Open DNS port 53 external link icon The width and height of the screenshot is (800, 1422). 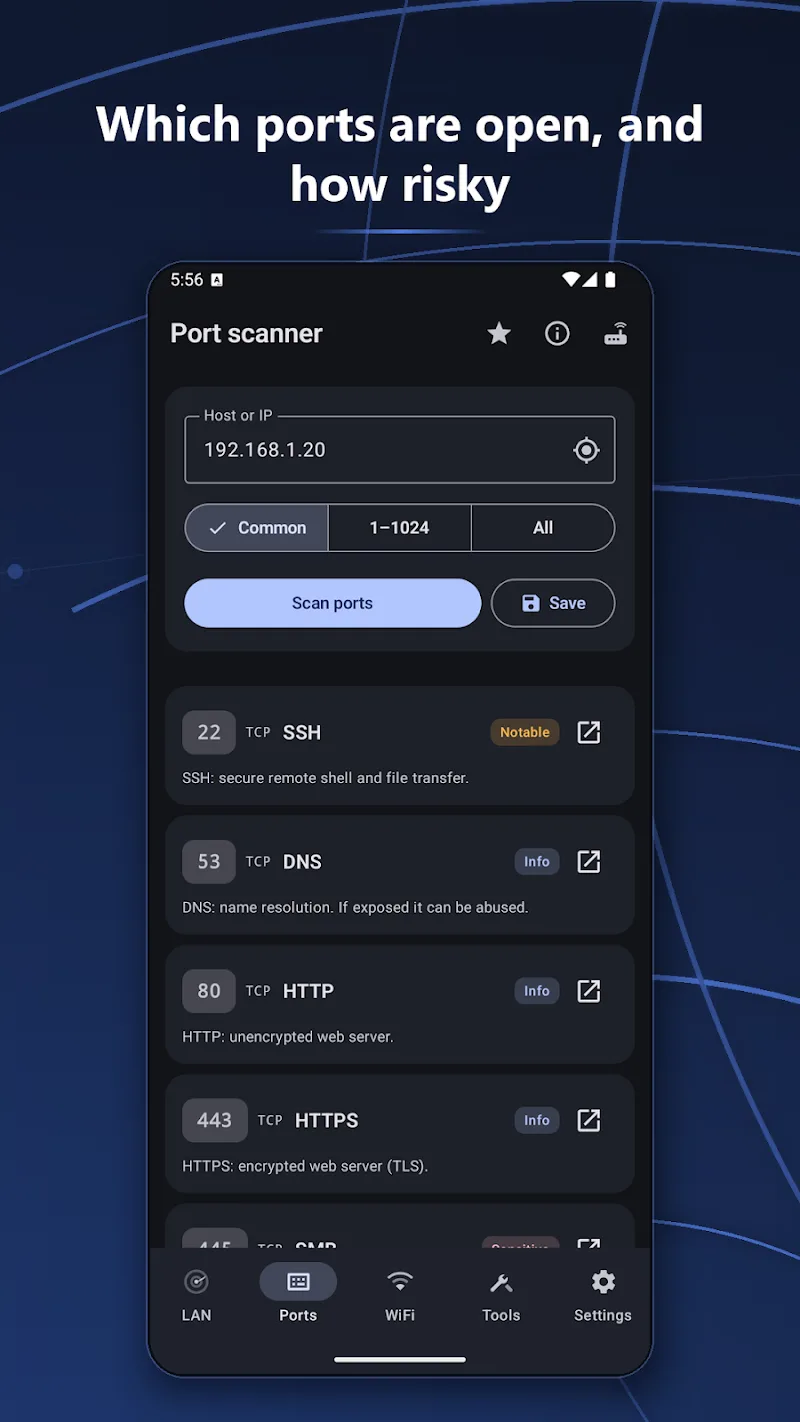pos(589,861)
